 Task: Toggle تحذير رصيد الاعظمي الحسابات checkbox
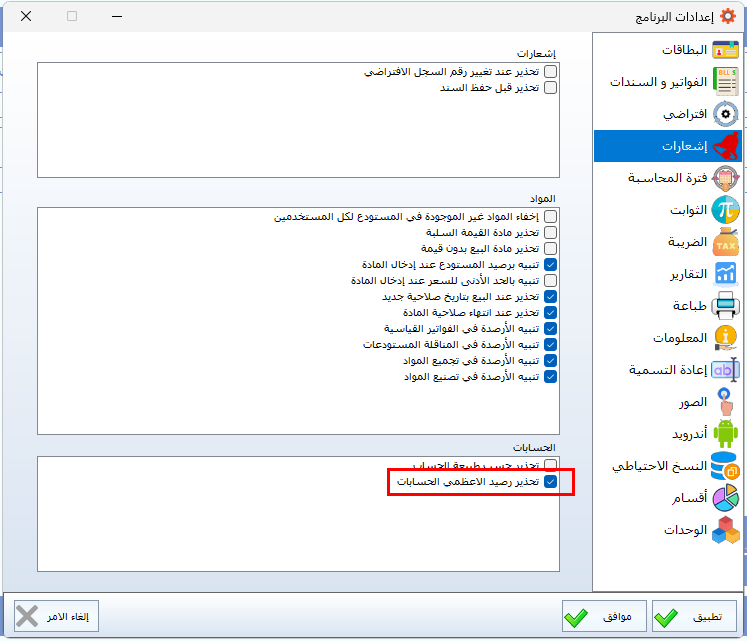click(551, 482)
